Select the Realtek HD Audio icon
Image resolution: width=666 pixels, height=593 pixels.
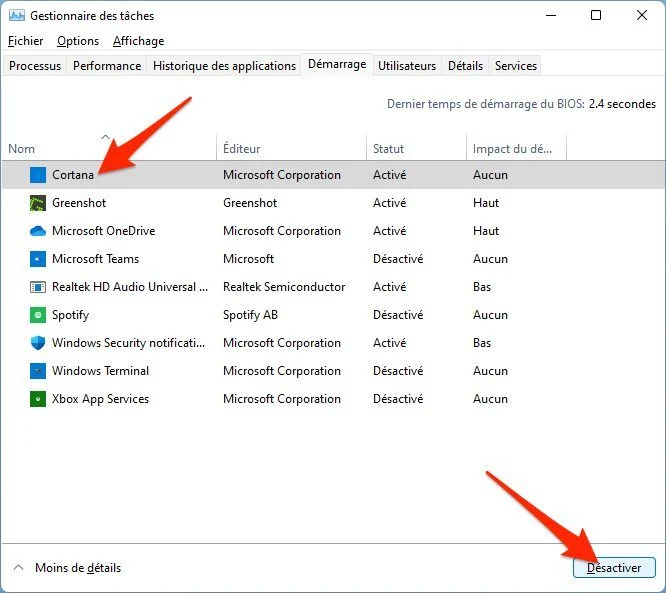click(38, 287)
